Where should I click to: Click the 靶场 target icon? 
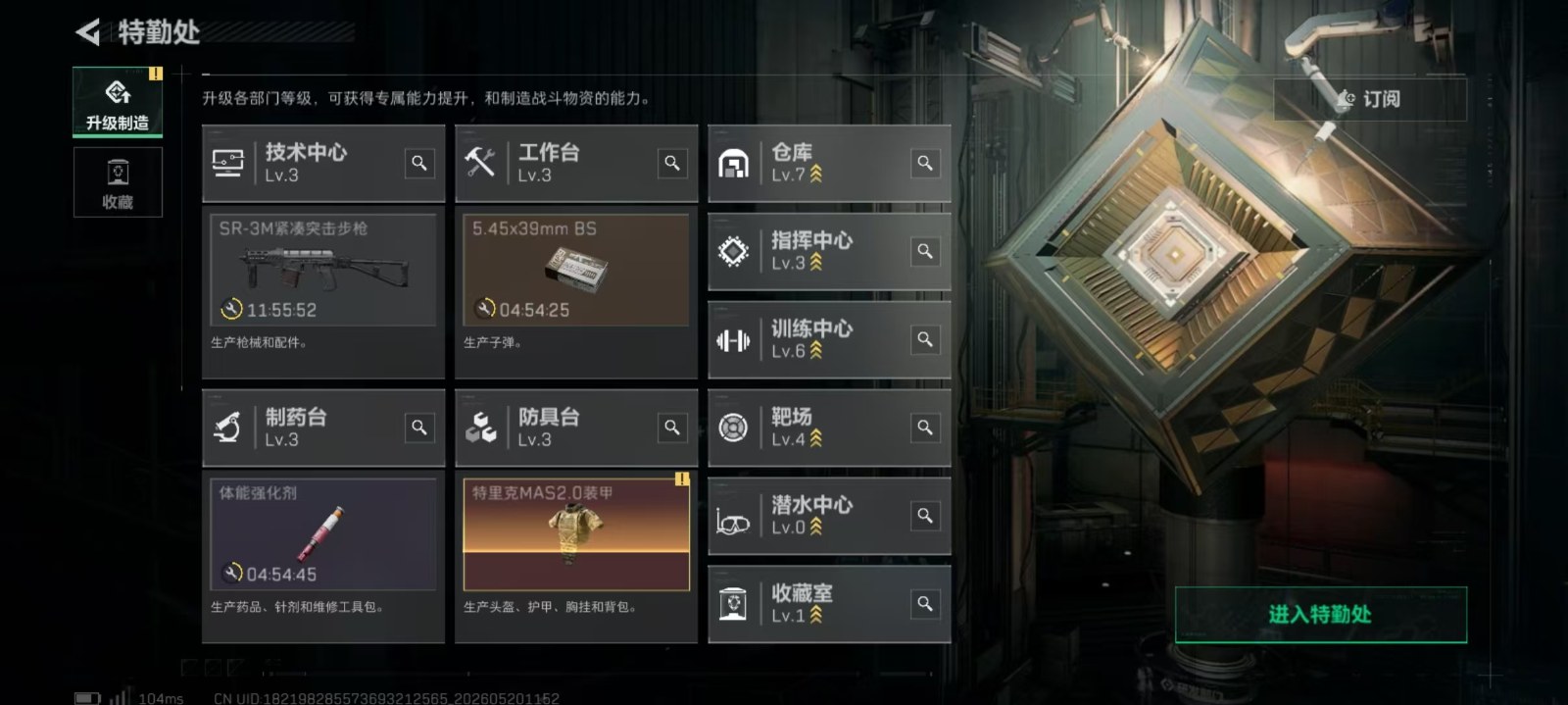pyautogui.click(x=733, y=428)
